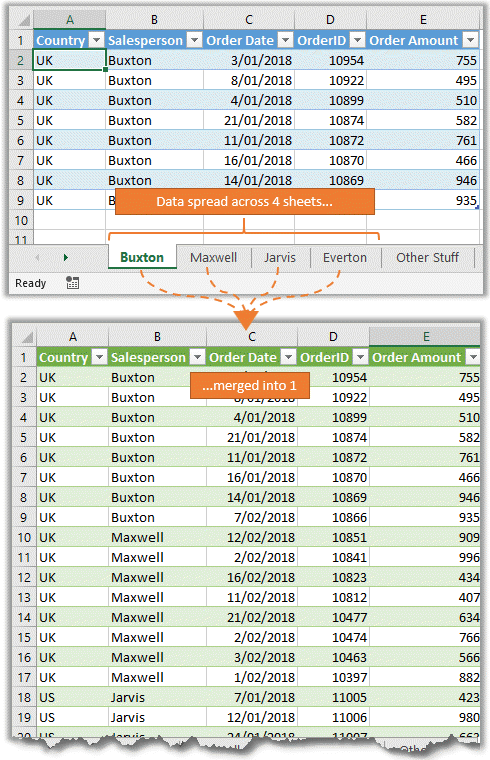Click date 16/01/2018 in top sheet
Viewport: 490px width, 760px height.
249,160
